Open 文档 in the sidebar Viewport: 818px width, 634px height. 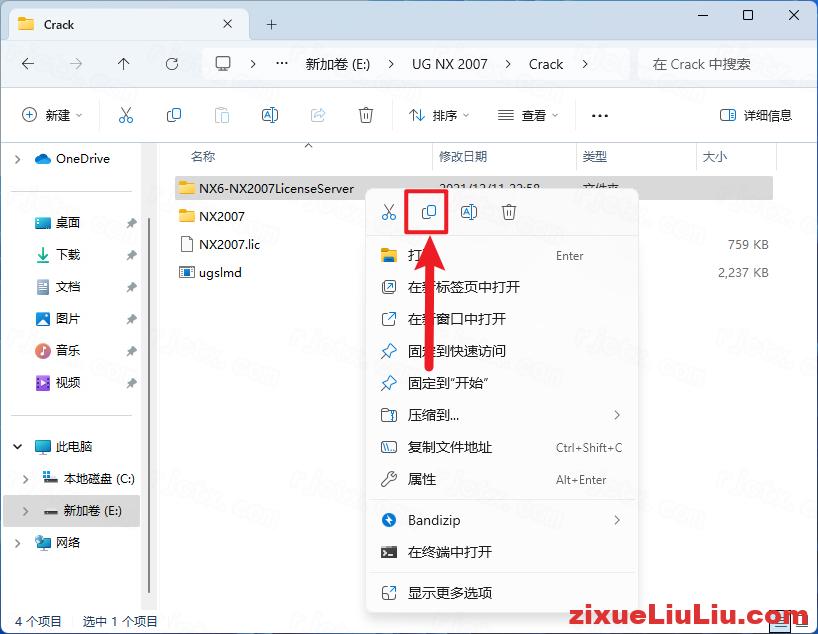click(x=57, y=286)
